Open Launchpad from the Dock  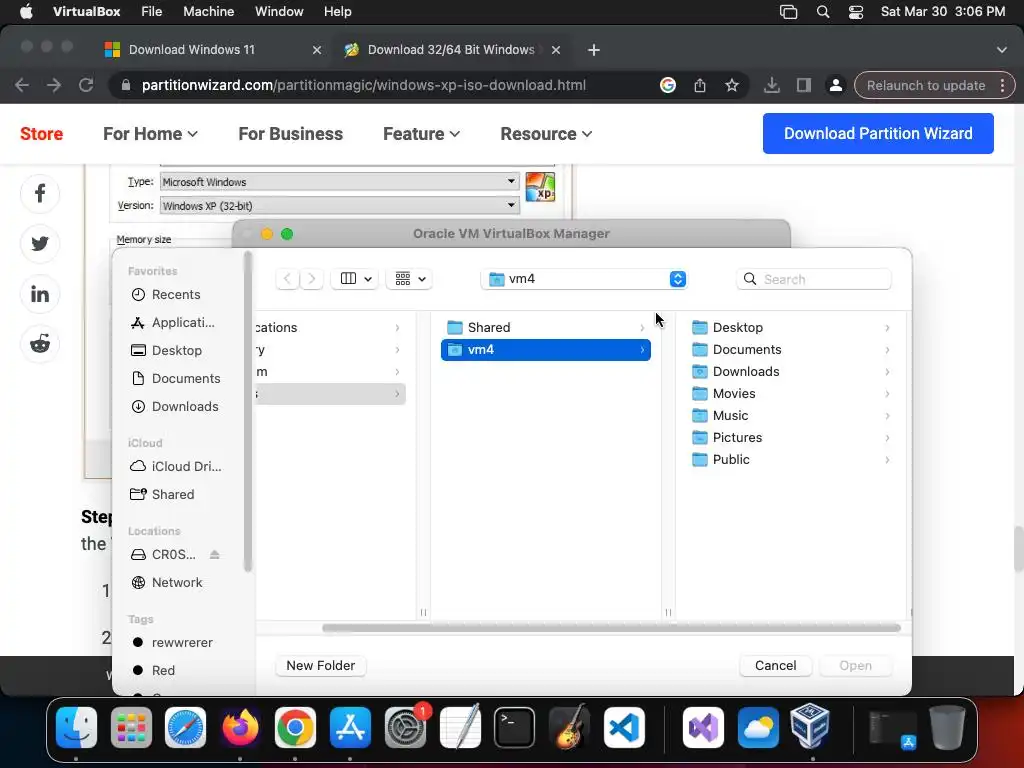131,727
